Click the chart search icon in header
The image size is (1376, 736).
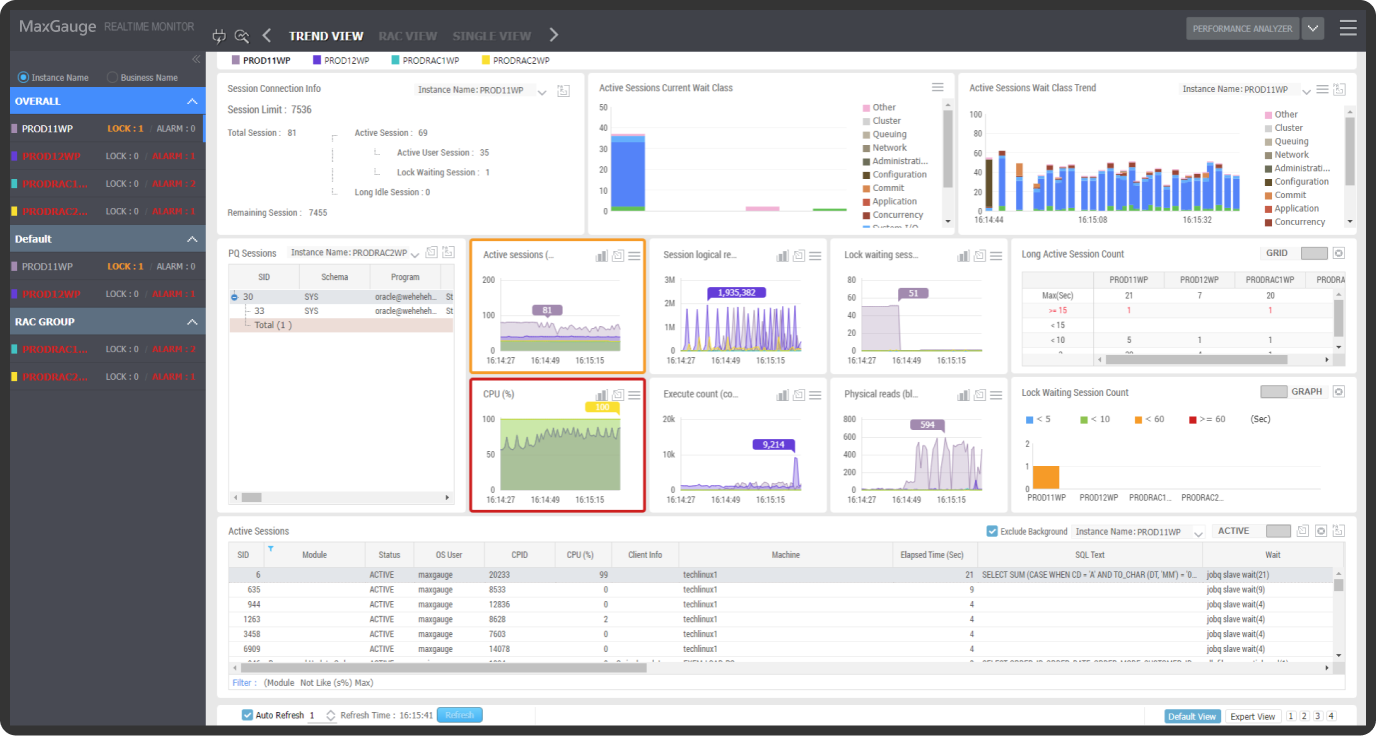[242, 36]
